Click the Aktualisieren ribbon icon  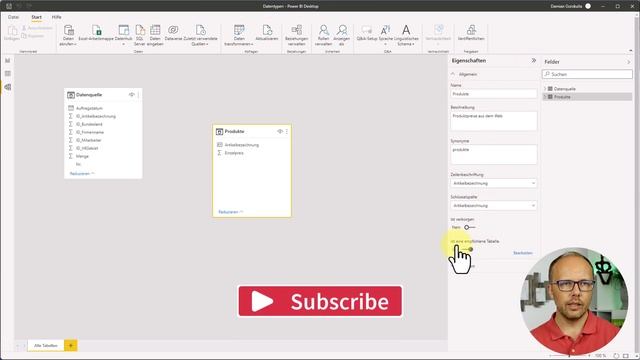[x=267, y=33]
